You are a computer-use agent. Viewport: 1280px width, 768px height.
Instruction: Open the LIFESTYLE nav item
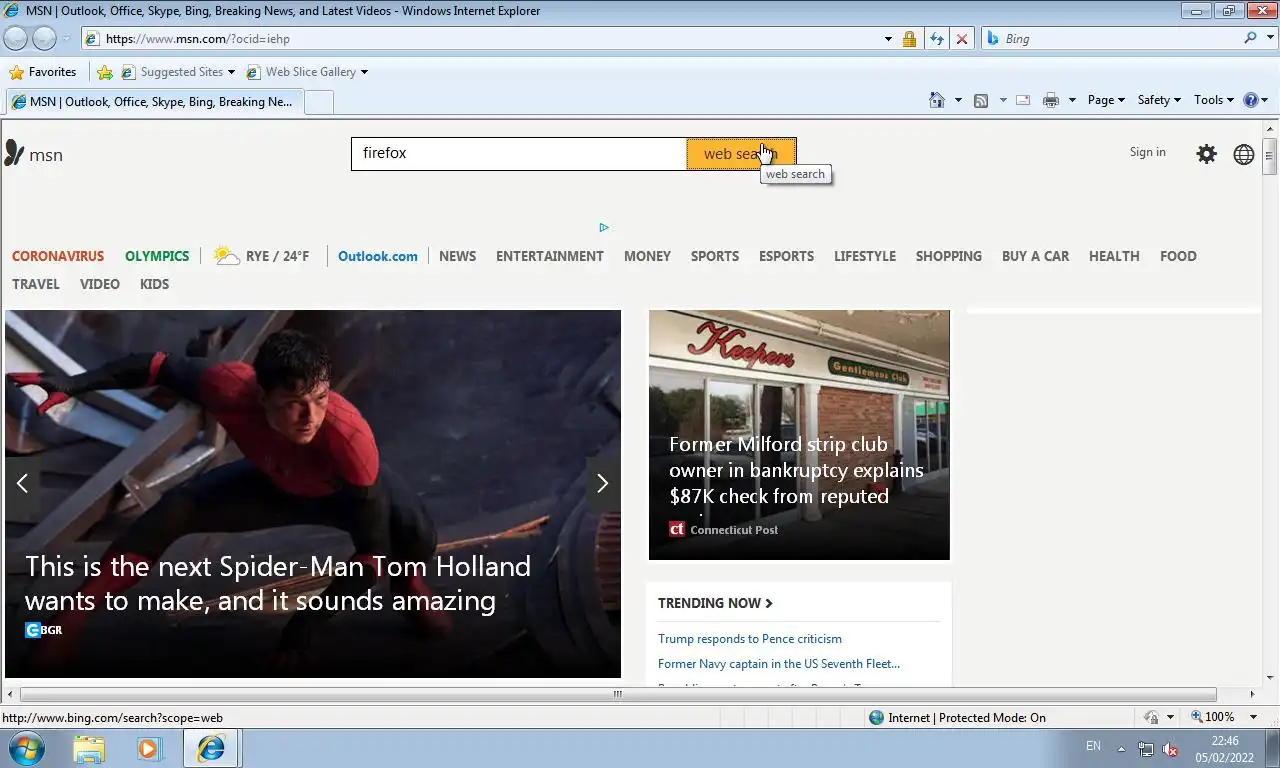(865, 256)
